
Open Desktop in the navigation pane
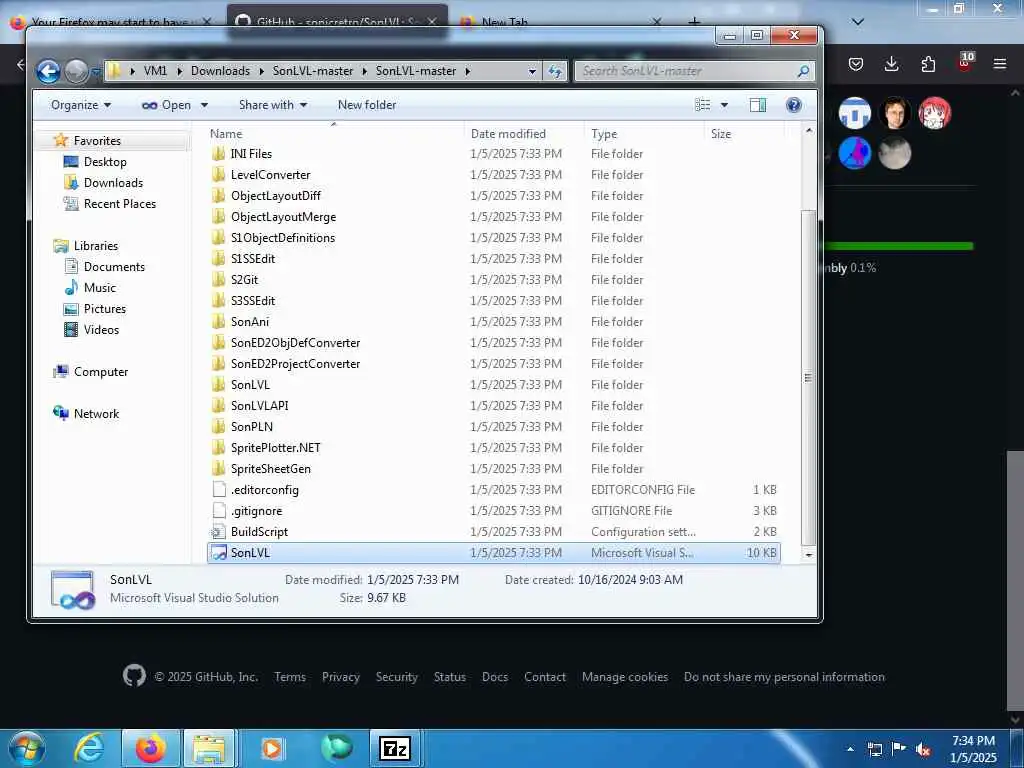coord(105,161)
